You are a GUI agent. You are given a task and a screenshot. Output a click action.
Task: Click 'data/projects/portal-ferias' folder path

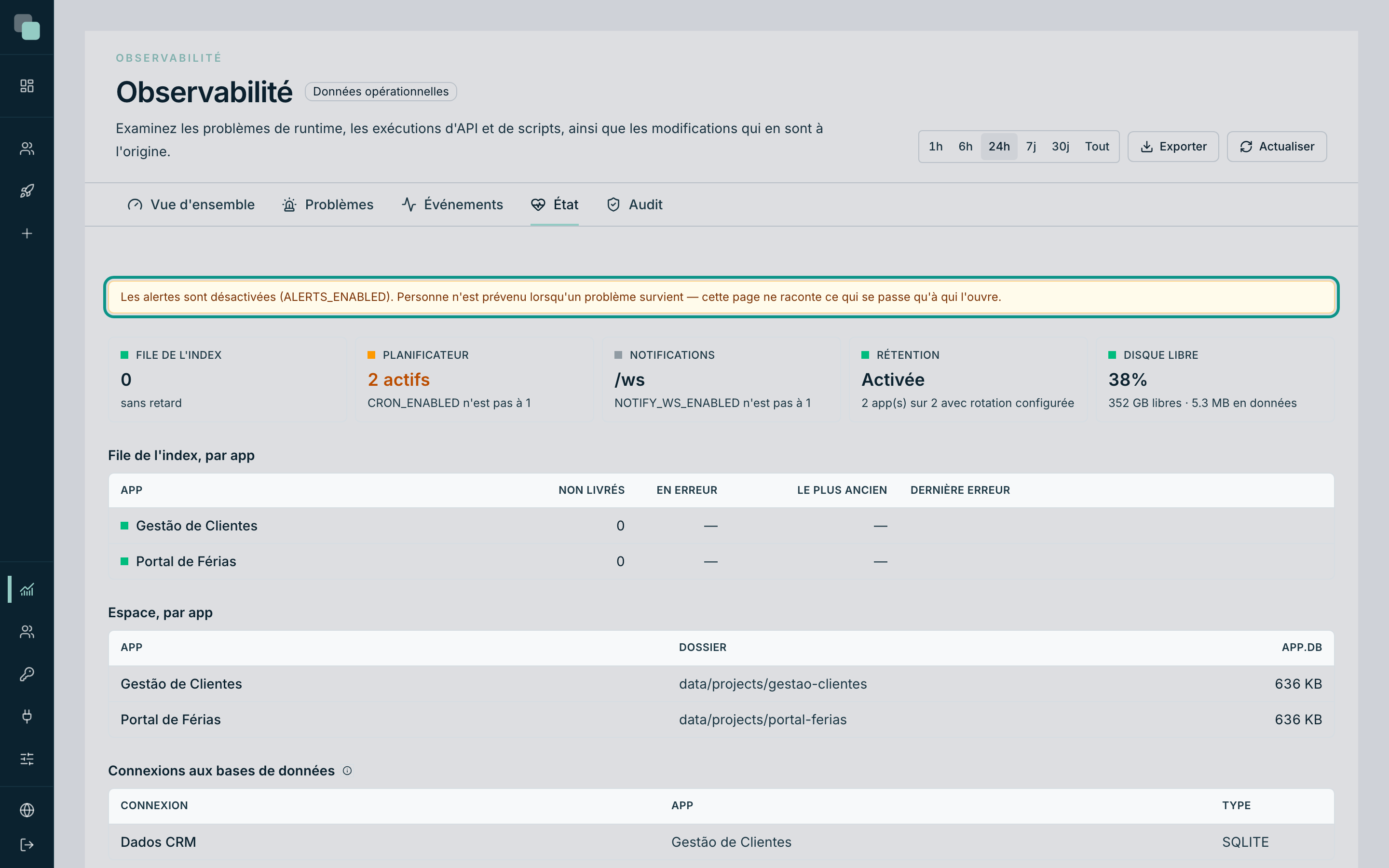tap(763, 720)
